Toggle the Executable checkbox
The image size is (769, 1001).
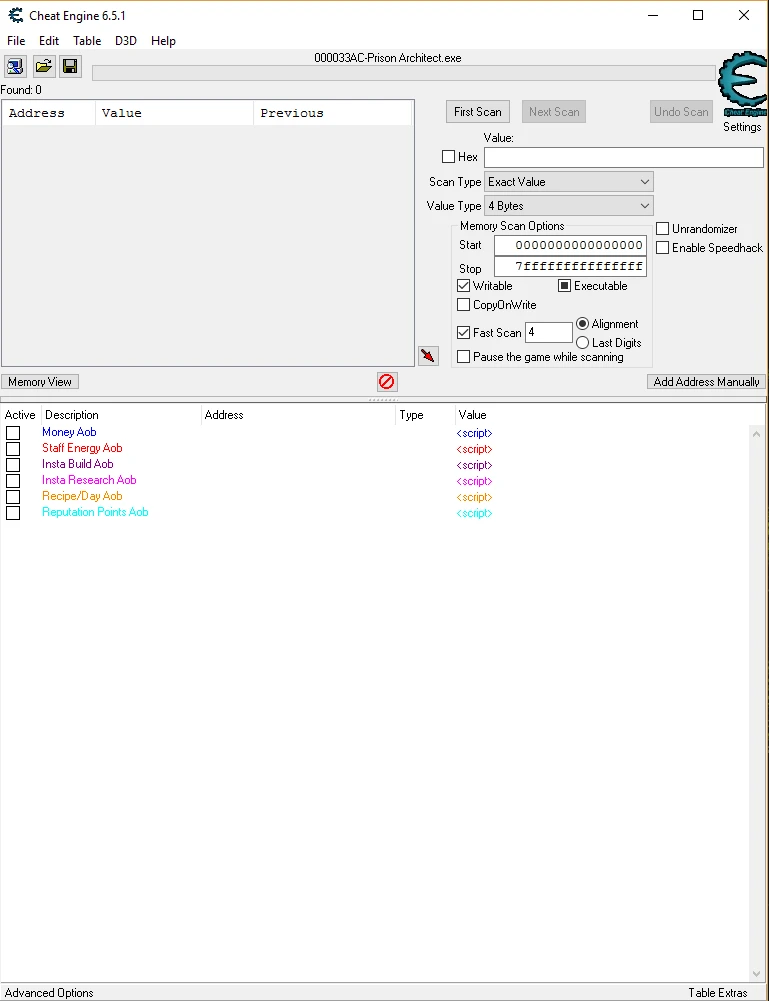pyautogui.click(x=564, y=285)
